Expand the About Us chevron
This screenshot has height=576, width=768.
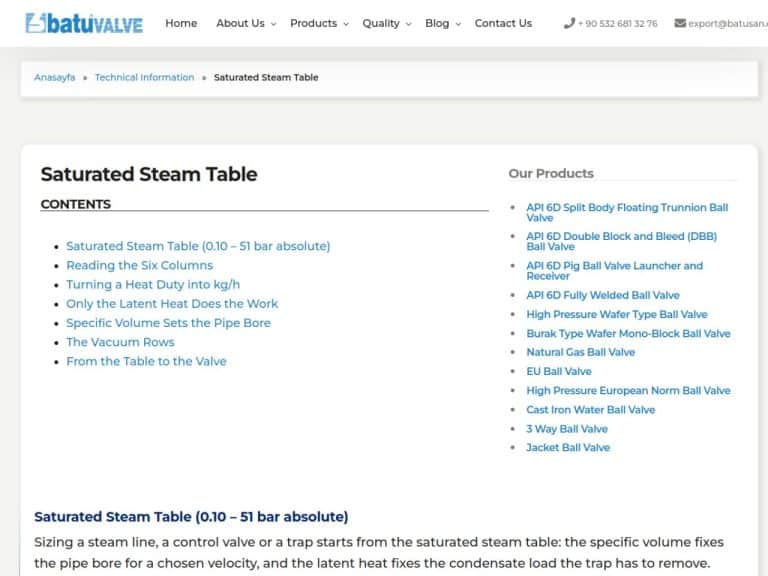pyautogui.click(x=273, y=24)
